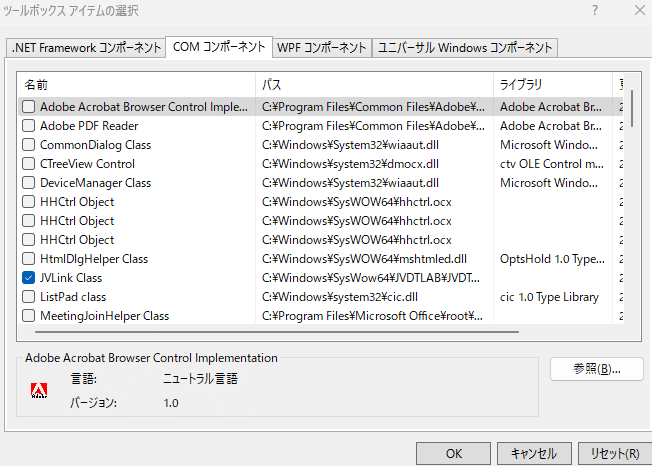The height and width of the screenshot is (466, 652).
Task: Check the HtmlDlgHelper Class checkbox
Action: pos(28,259)
